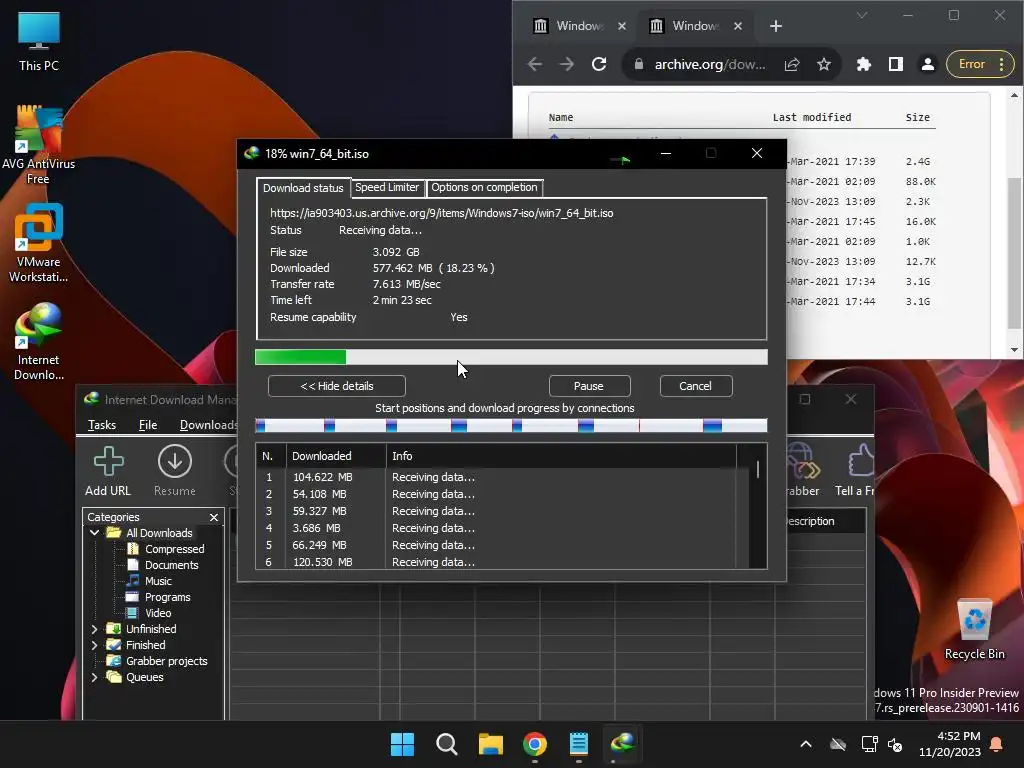Expand the Finished category
Viewport: 1024px width, 768px height.
coord(95,645)
